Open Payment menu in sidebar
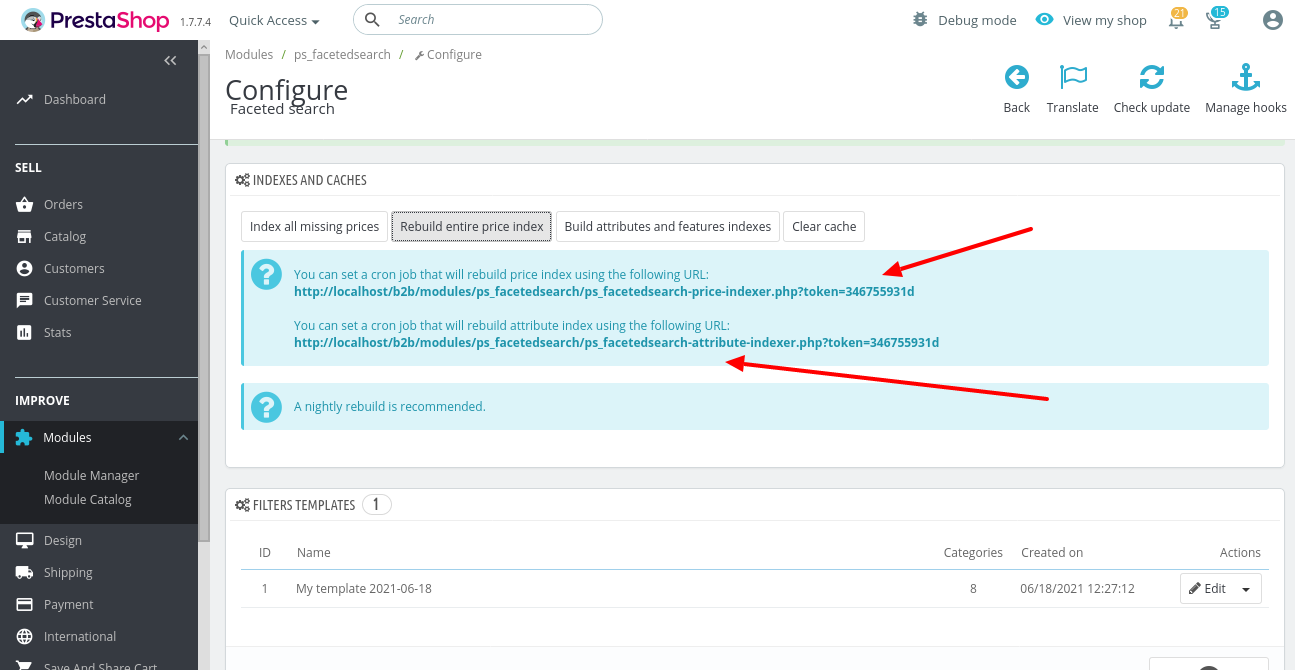 pyautogui.click(x=68, y=604)
